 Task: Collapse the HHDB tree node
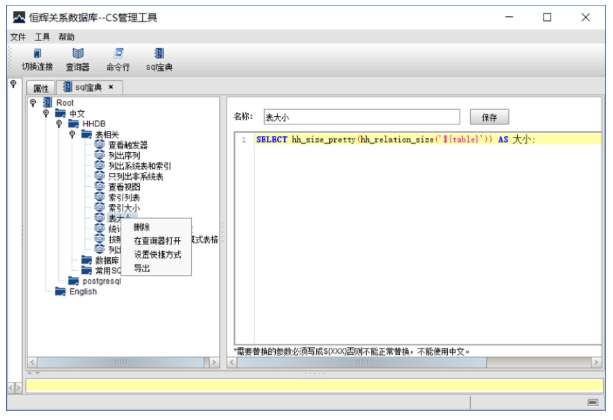coord(59,124)
